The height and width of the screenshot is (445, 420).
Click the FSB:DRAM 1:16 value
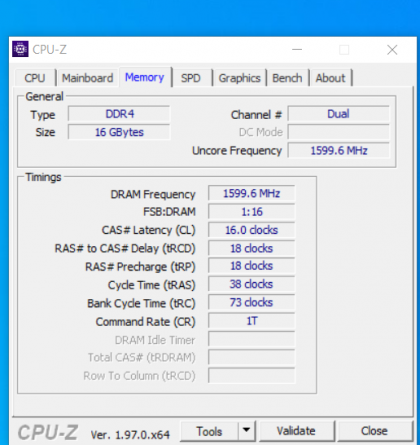point(252,212)
